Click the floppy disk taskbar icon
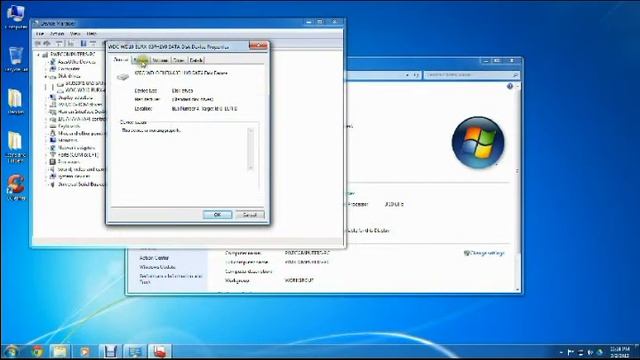This screenshot has width=640, height=360. point(110,351)
